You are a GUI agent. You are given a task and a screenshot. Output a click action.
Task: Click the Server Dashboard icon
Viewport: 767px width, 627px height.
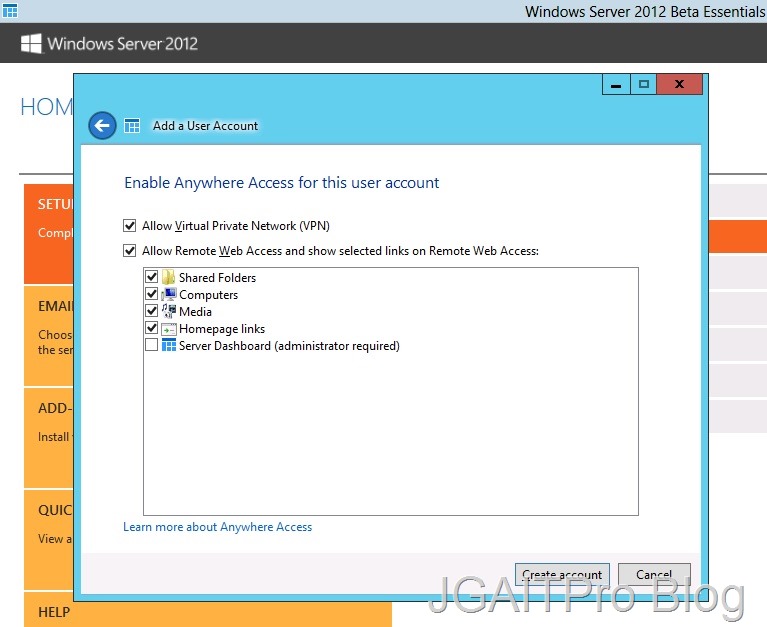pyautogui.click(x=168, y=345)
